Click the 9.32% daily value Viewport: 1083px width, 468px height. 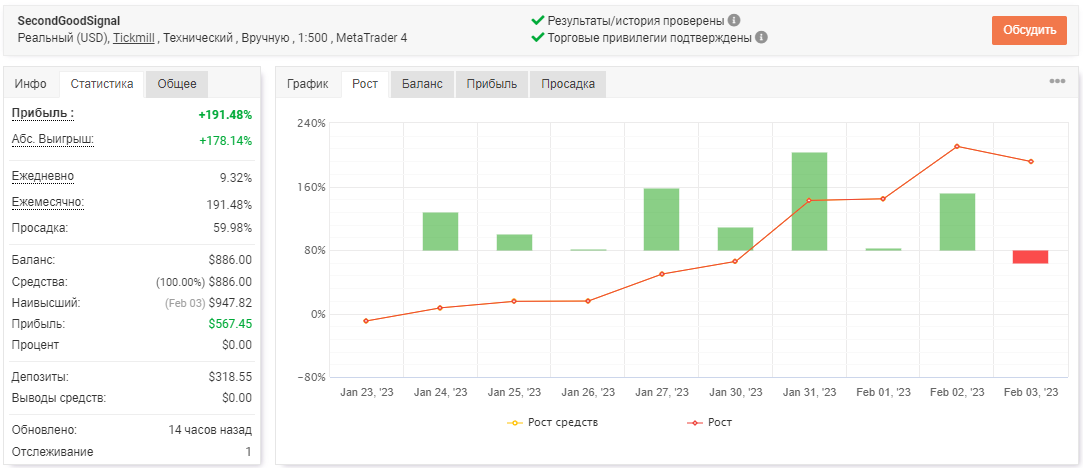[x=236, y=177]
